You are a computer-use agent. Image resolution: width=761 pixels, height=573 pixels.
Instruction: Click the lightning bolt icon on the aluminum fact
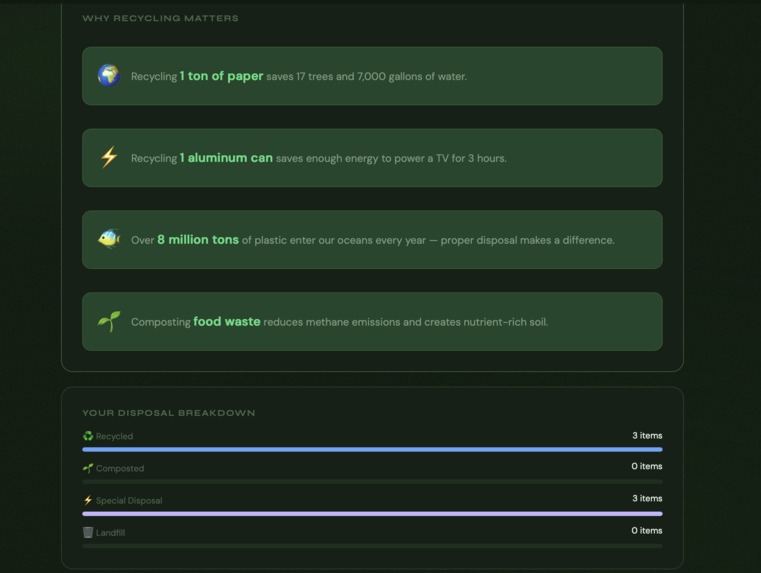(x=109, y=157)
